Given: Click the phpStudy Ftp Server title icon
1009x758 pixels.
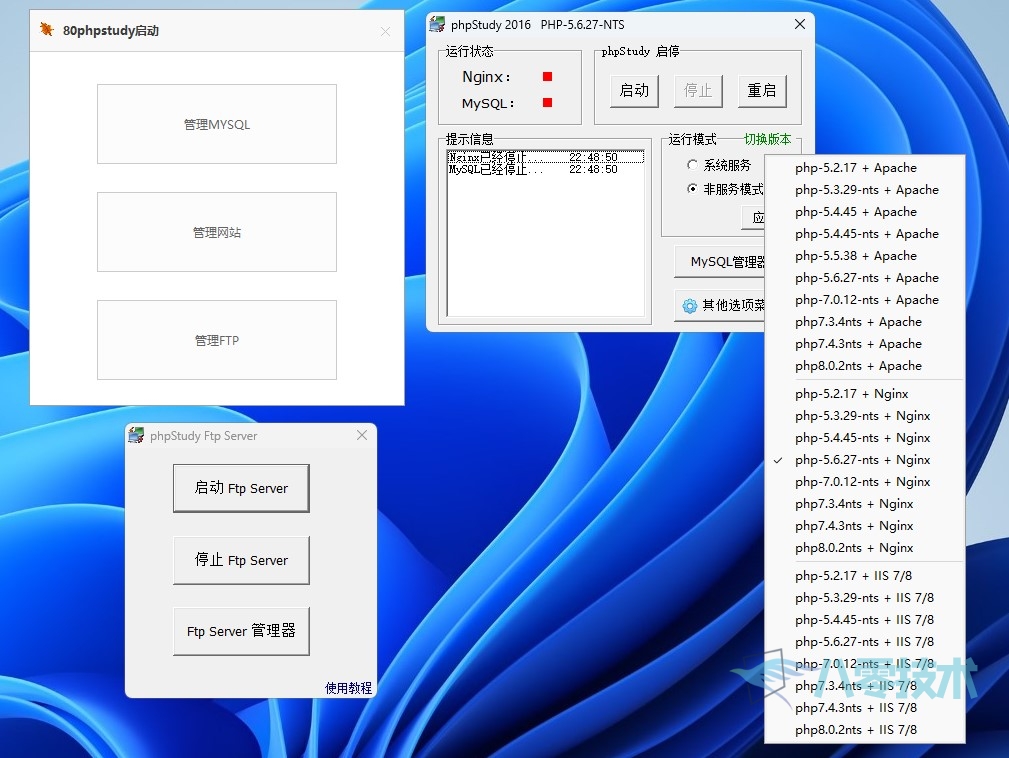Looking at the screenshot, I should (x=136, y=436).
